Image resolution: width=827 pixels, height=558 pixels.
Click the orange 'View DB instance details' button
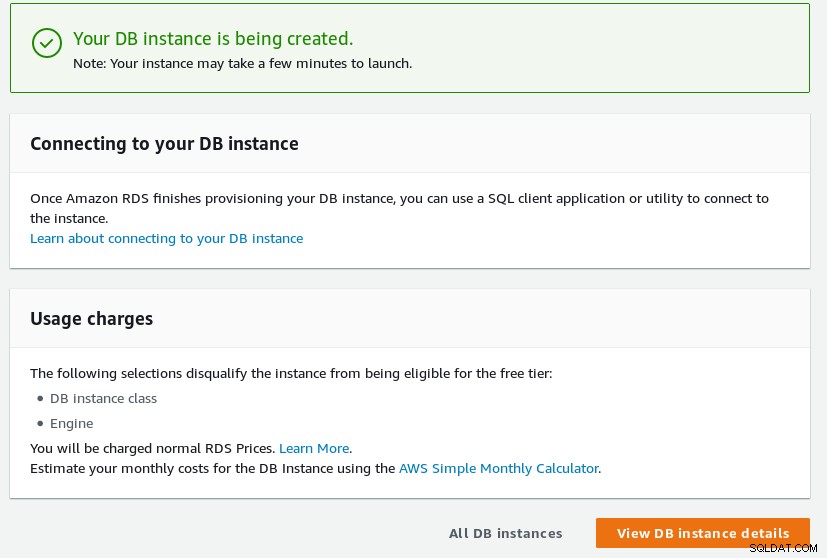coord(703,533)
